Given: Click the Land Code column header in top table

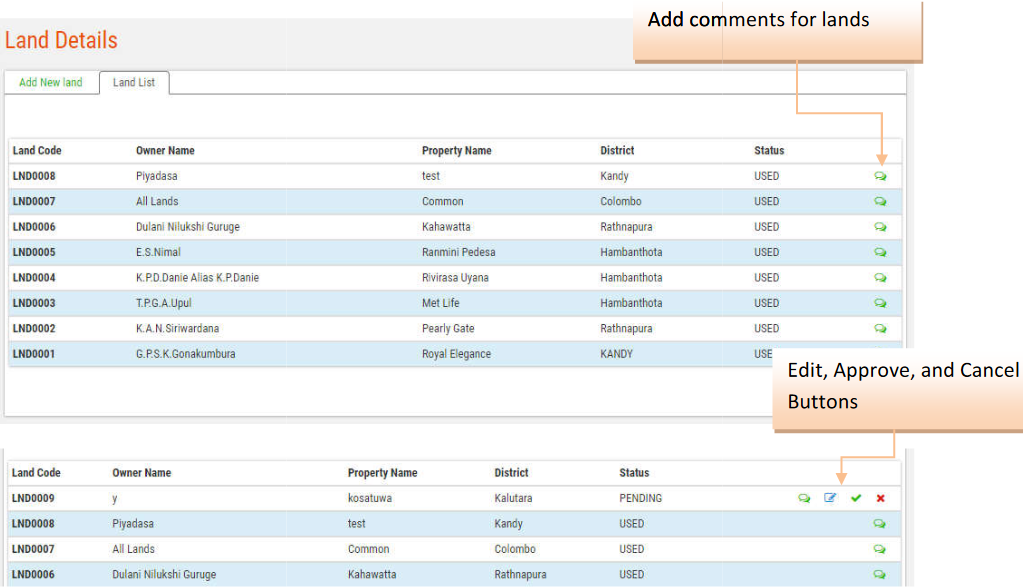Looking at the screenshot, I should point(37,151).
